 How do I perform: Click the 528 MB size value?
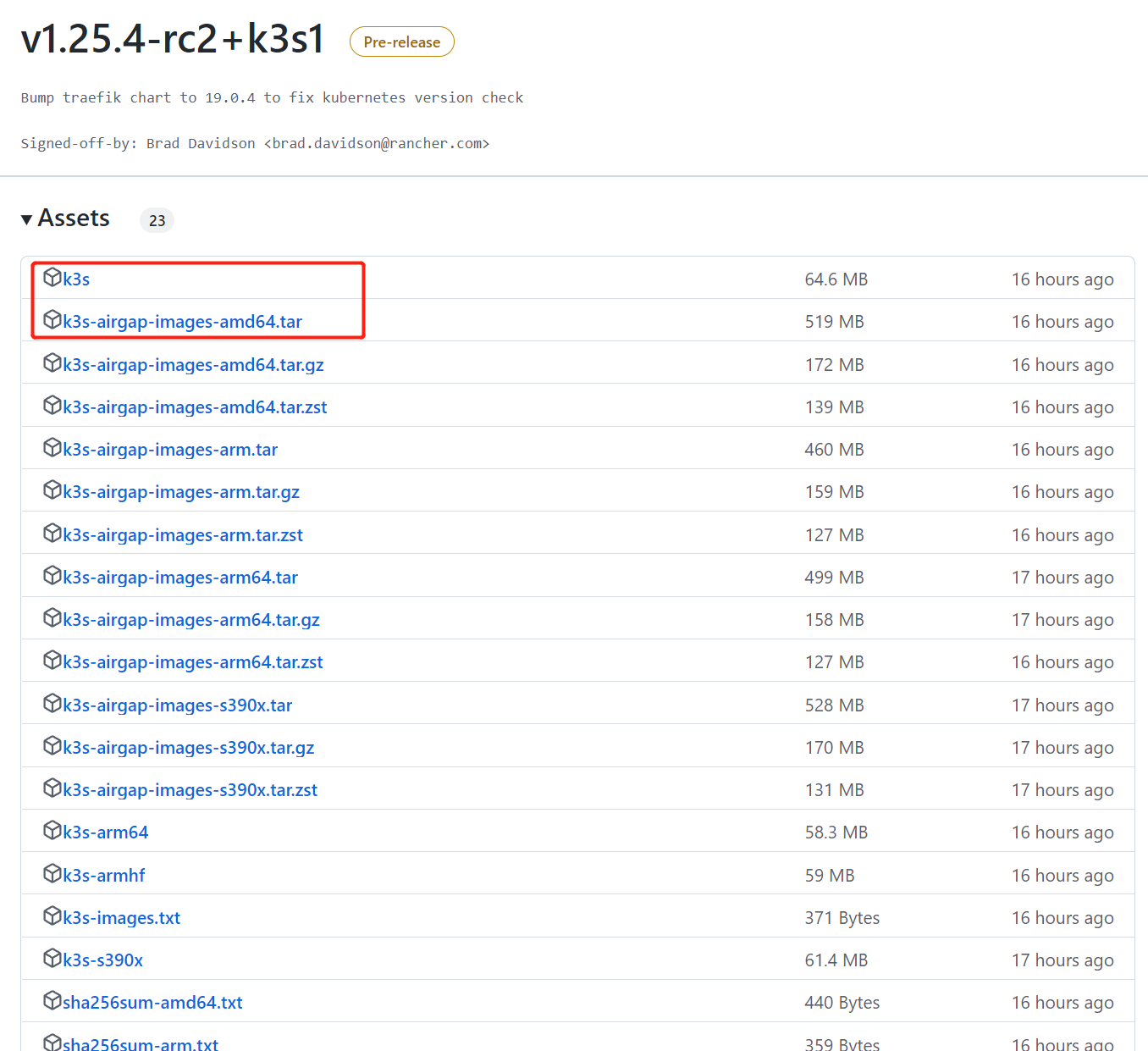[835, 705]
